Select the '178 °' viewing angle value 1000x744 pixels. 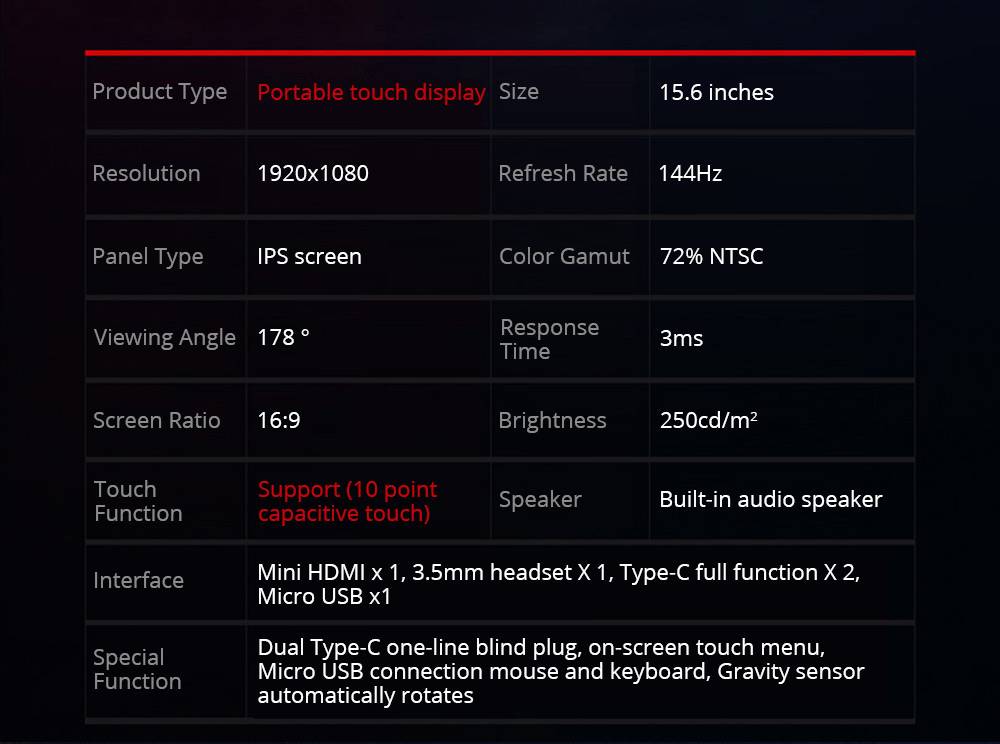(x=283, y=337)
